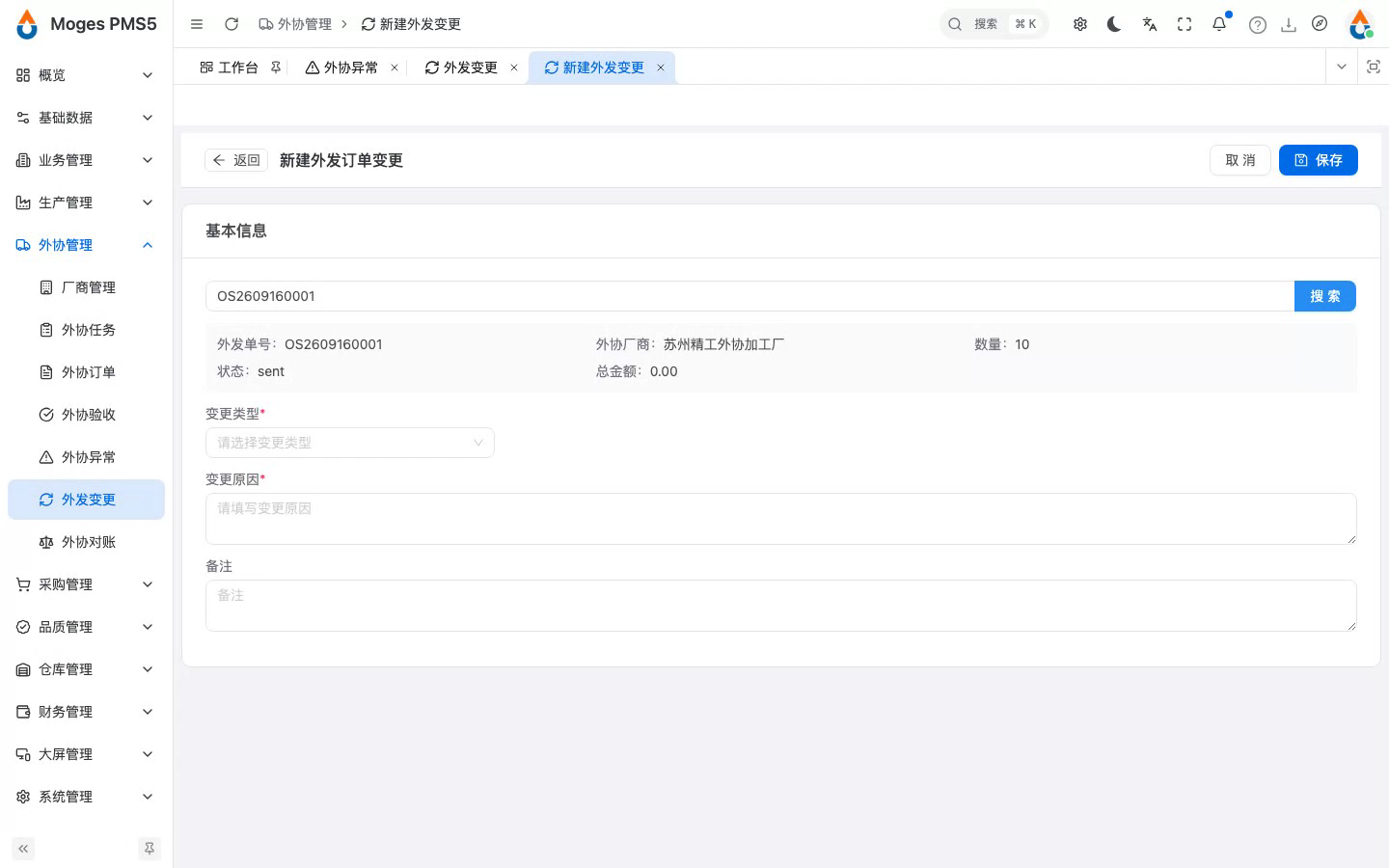Click the 返回 back button
Screen dimensions: 1389x868
236,160
